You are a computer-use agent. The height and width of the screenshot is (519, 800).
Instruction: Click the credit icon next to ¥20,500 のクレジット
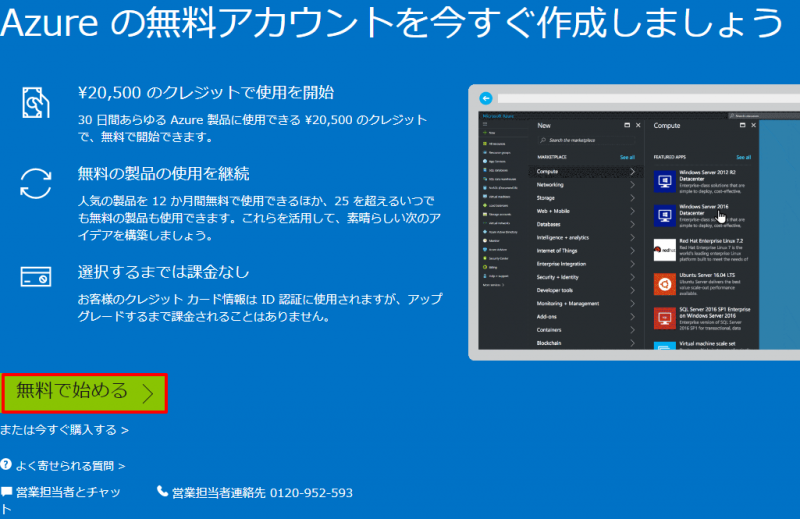[36, 103]
